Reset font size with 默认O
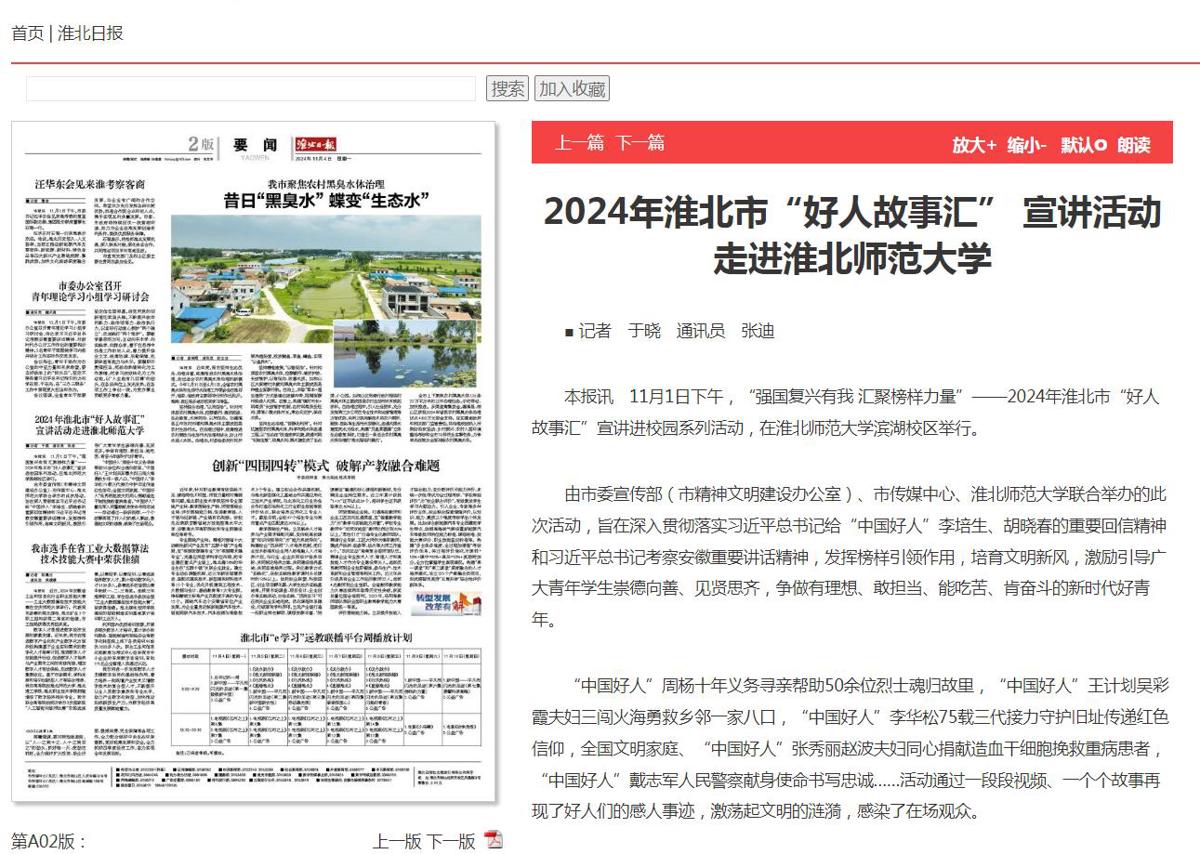Viewport: 1200px width, 854px height. (x=1083, y=144)
